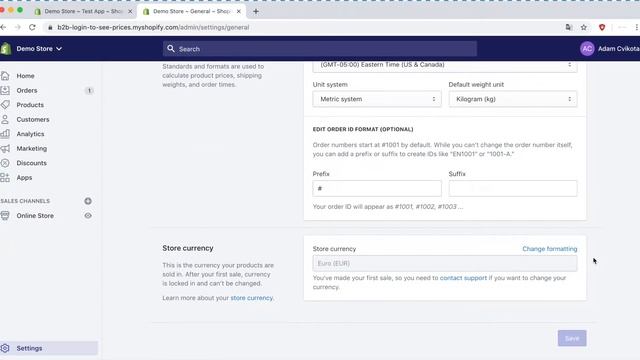Click Change formatting link
Screen dimensions: 640x360
pos(549,249)
